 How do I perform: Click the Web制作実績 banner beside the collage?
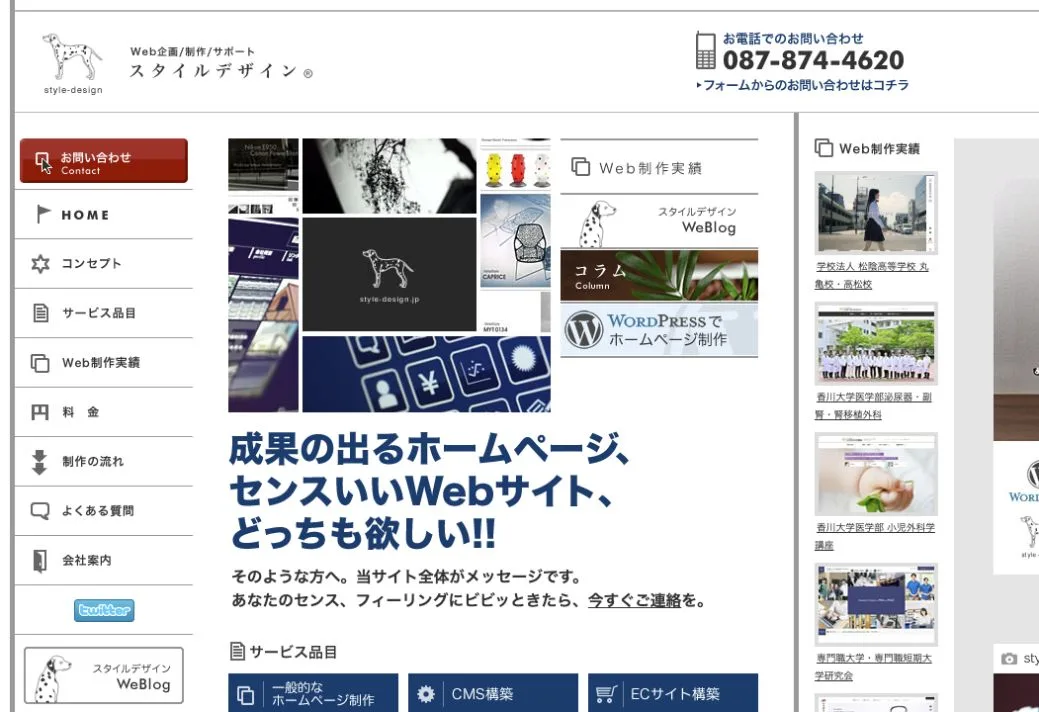[659, 167]
